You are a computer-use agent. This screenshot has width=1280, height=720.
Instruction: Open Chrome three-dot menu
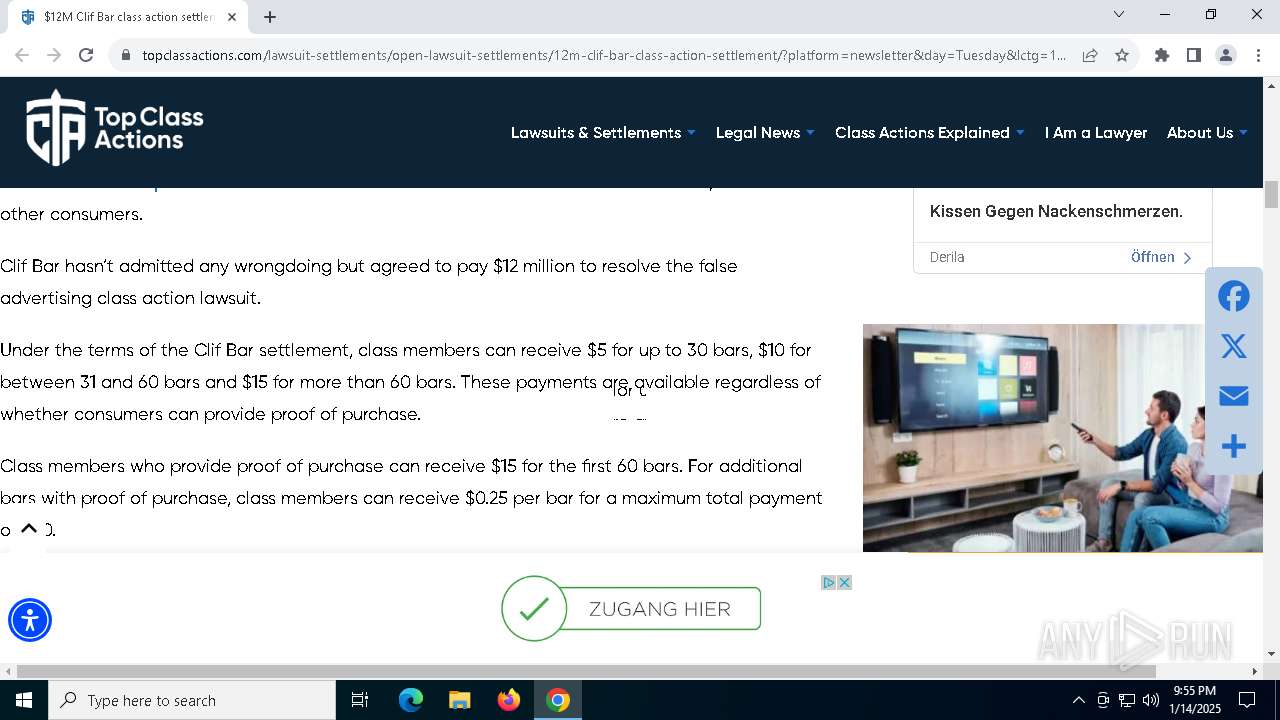point(1258,55)
